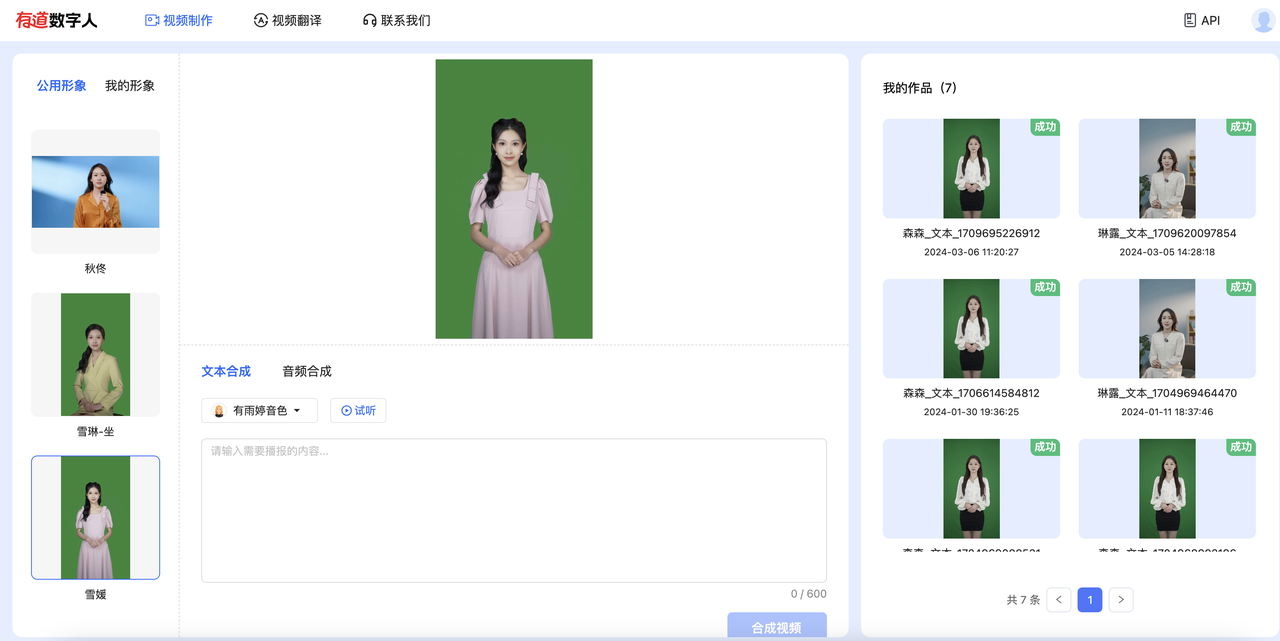Screen dimensions: 1280x641
Task: Choose the 雪琳-坐 avatar thumbnail
Action: tap(95, 354)
